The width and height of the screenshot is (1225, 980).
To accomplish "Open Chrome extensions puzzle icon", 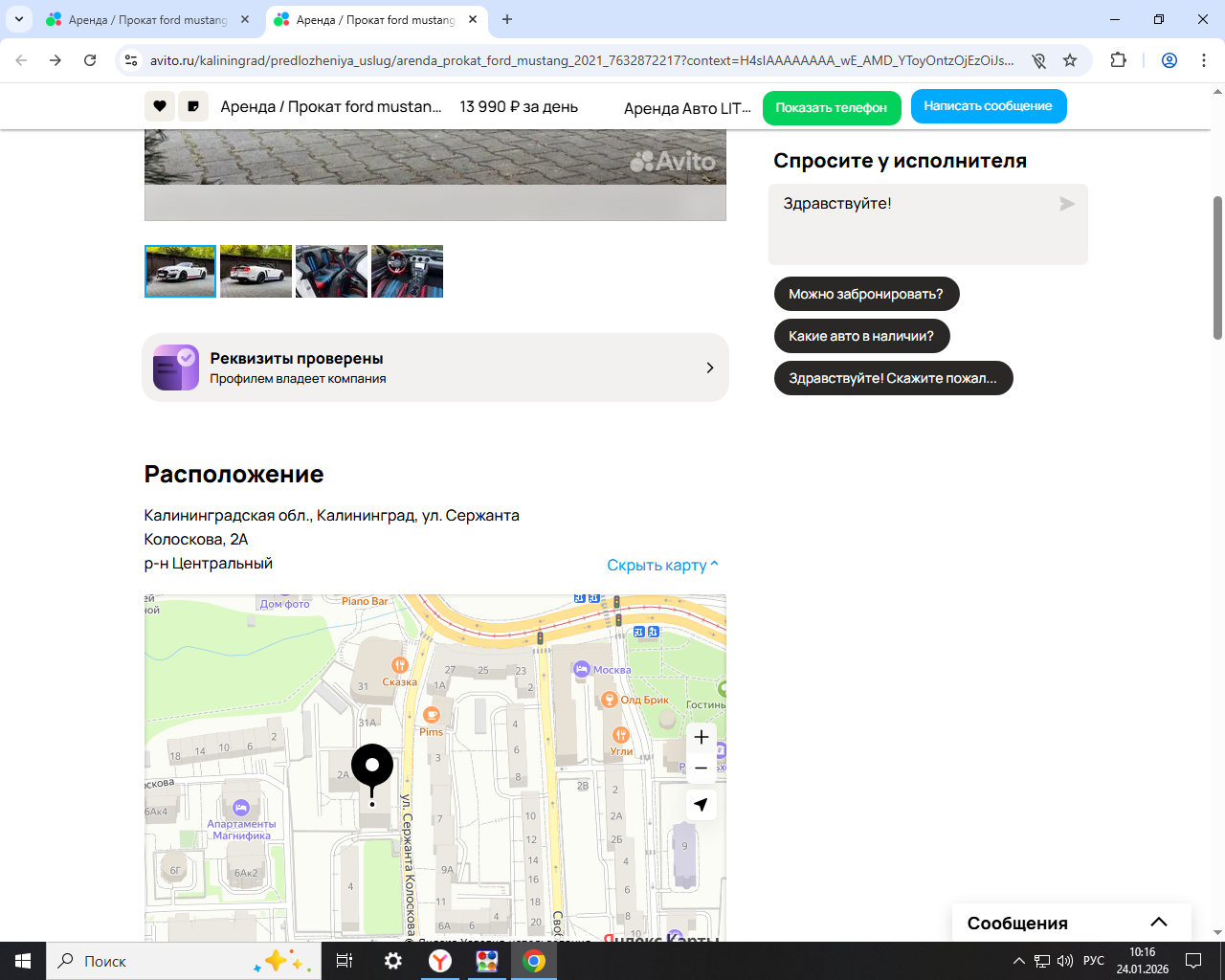I will coord(1118,60).
